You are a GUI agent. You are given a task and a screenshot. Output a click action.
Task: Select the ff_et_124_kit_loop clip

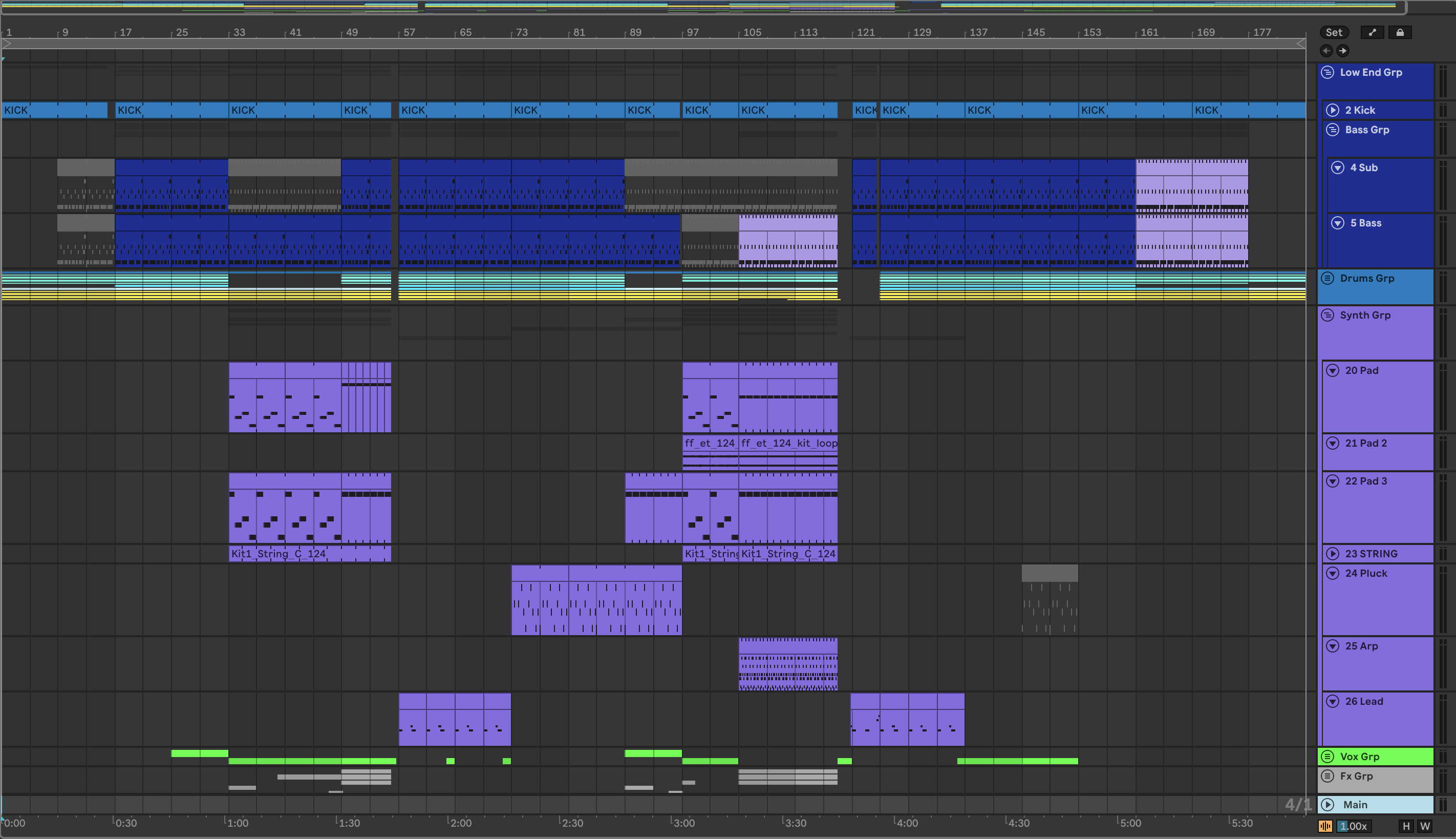tap(788, 443)
